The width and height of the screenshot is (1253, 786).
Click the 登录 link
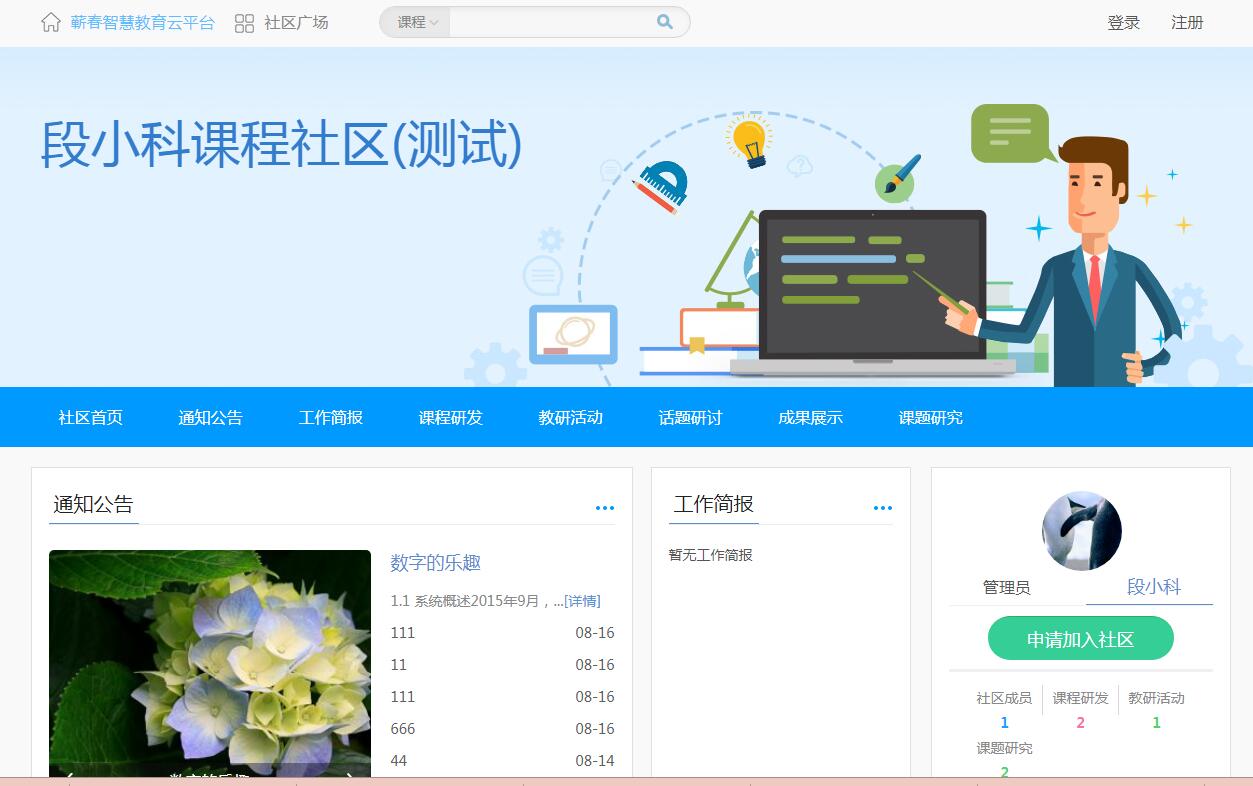click(1123, 23)
